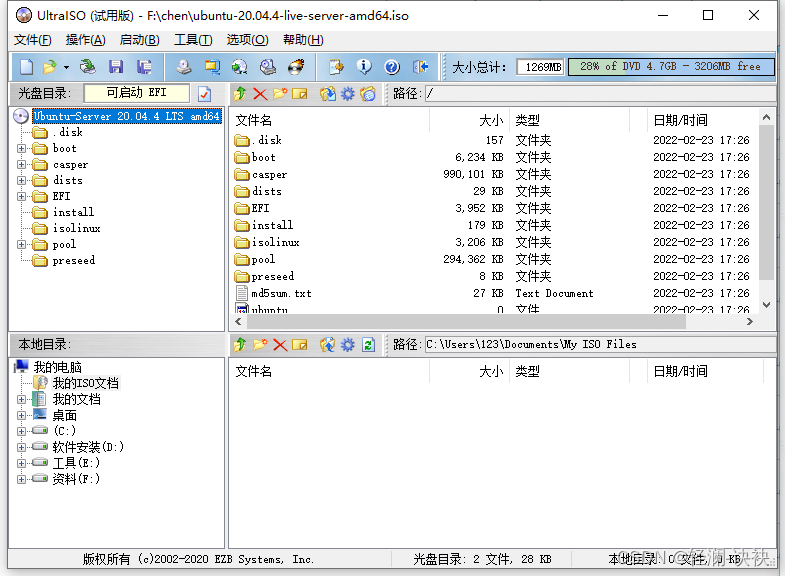Expand 工具(E:) drive node
785x576 pixels.
(x=21, y=463)
